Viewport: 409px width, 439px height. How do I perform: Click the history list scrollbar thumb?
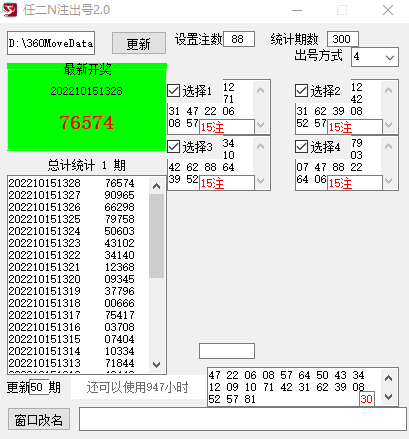[x=156, y=236]
